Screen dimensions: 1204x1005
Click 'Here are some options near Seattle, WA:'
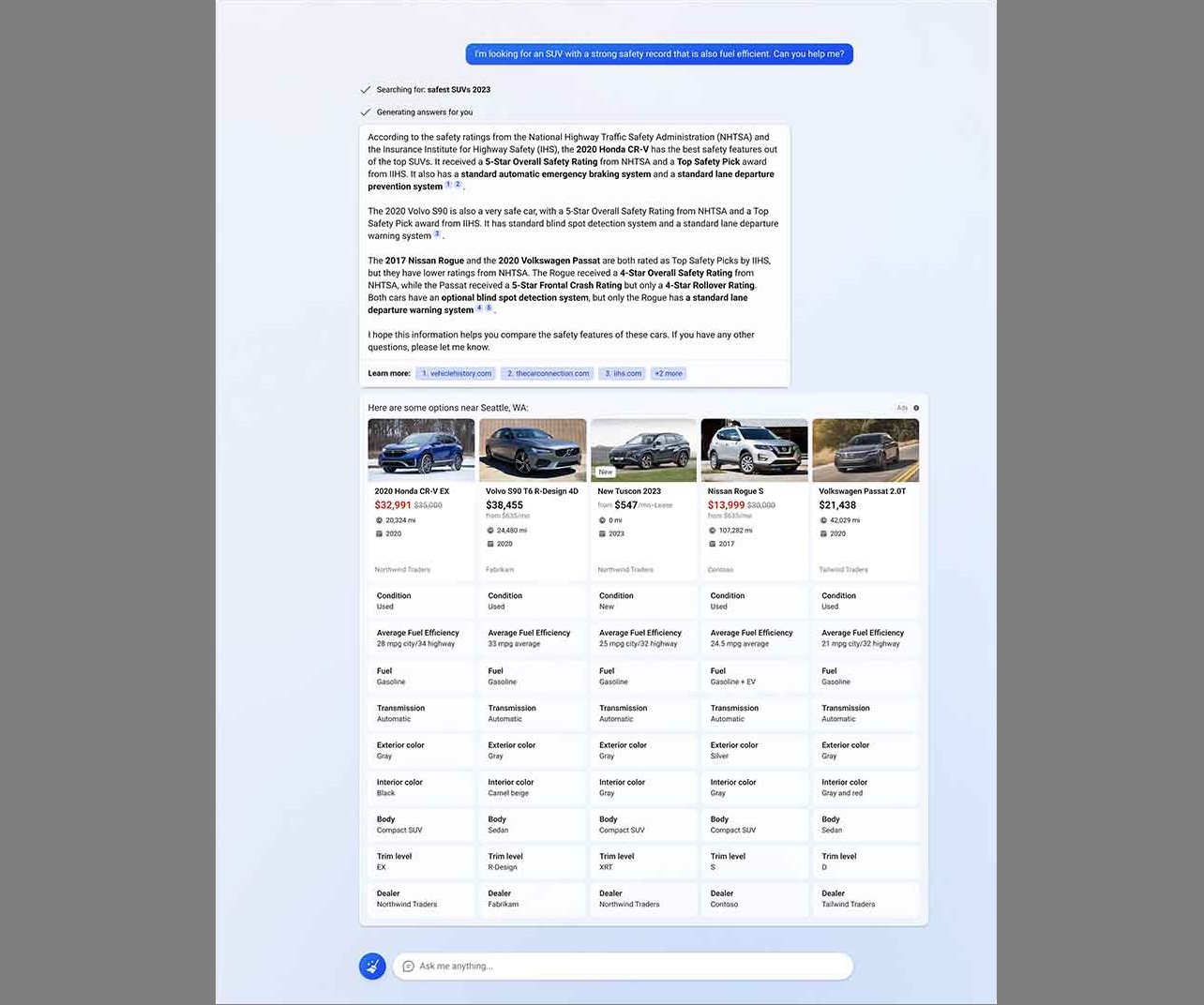click(448, 408)
